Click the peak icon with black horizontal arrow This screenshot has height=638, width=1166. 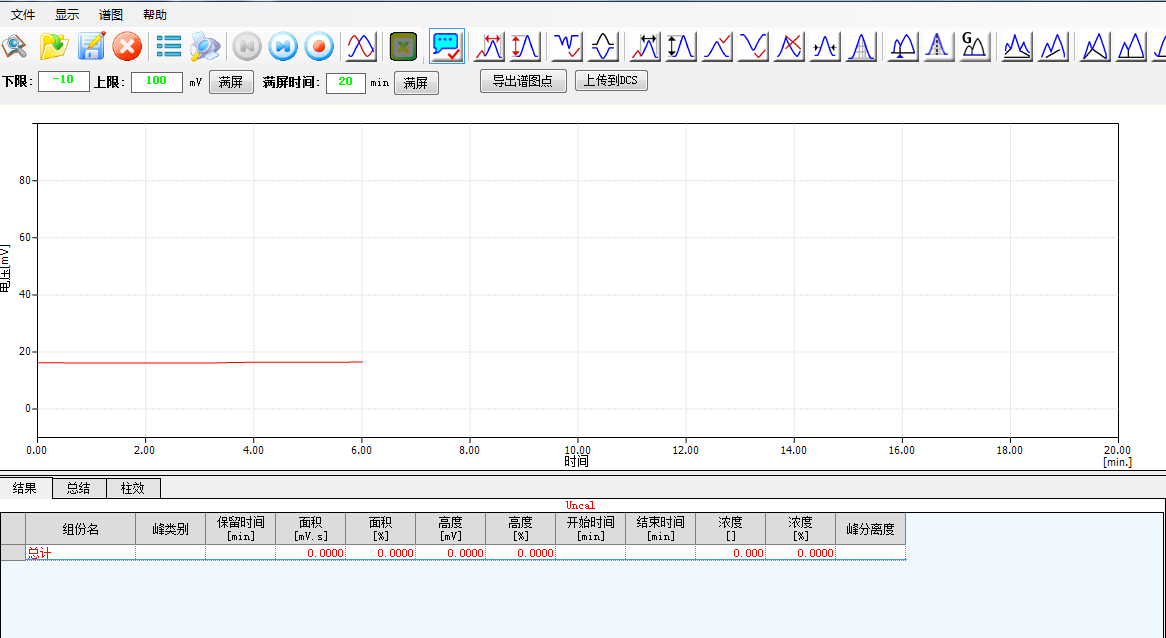coord(645,47)
